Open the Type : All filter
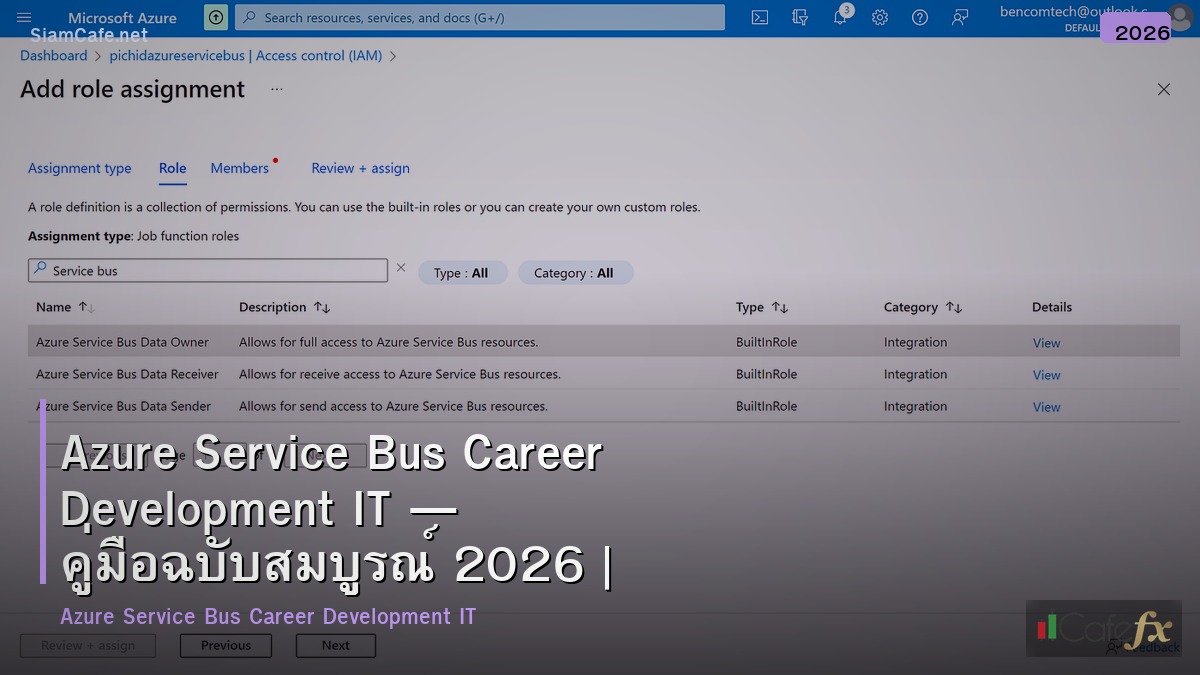The width and height of the screenshot is (1200, 675). coord(462,272)
